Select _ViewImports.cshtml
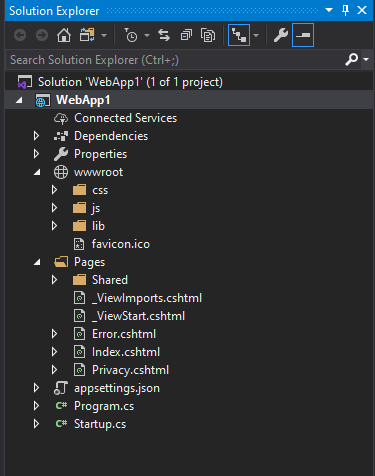 coord(147,298)
